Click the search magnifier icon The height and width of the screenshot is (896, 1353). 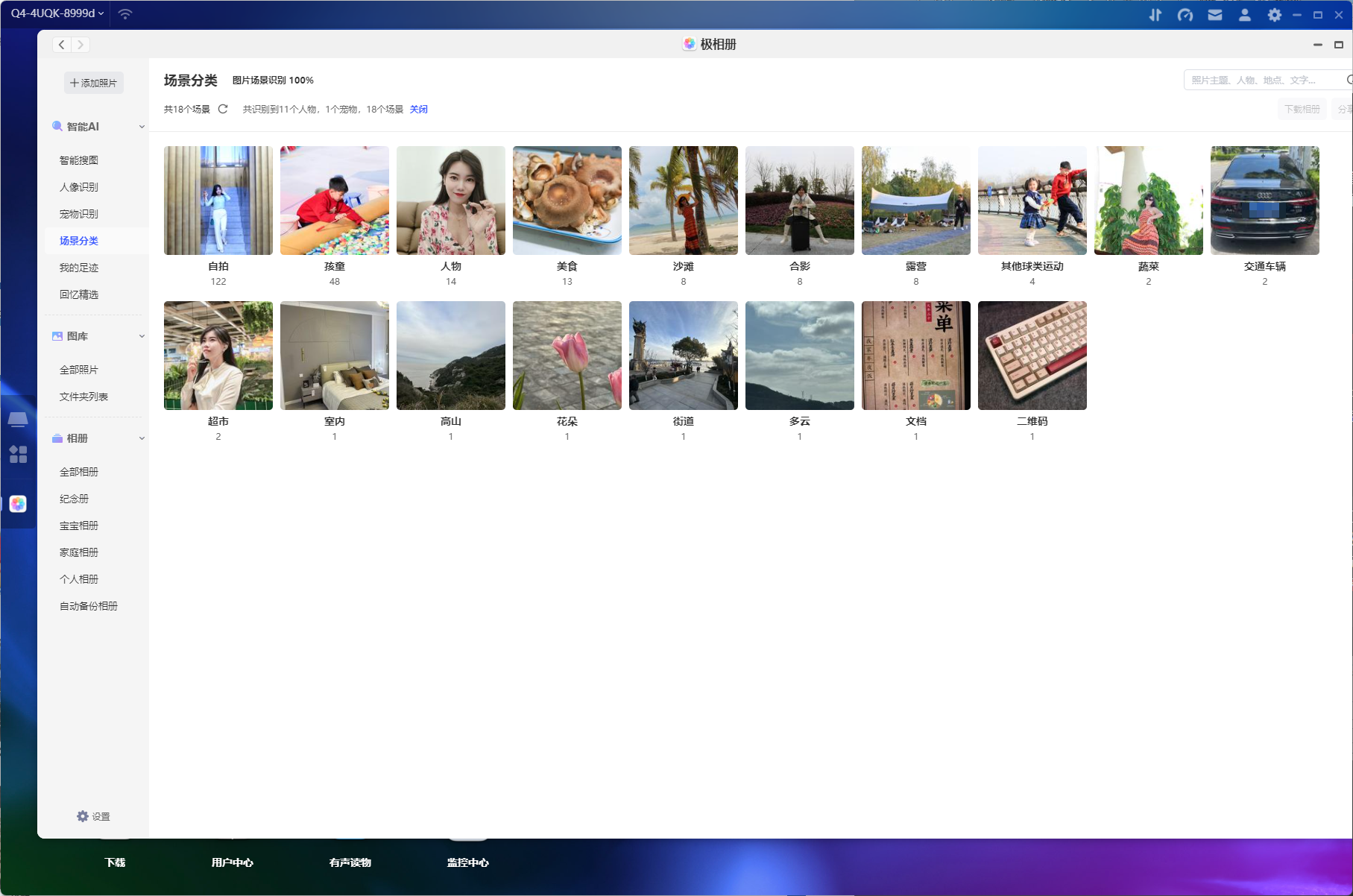coord(1349,80)
